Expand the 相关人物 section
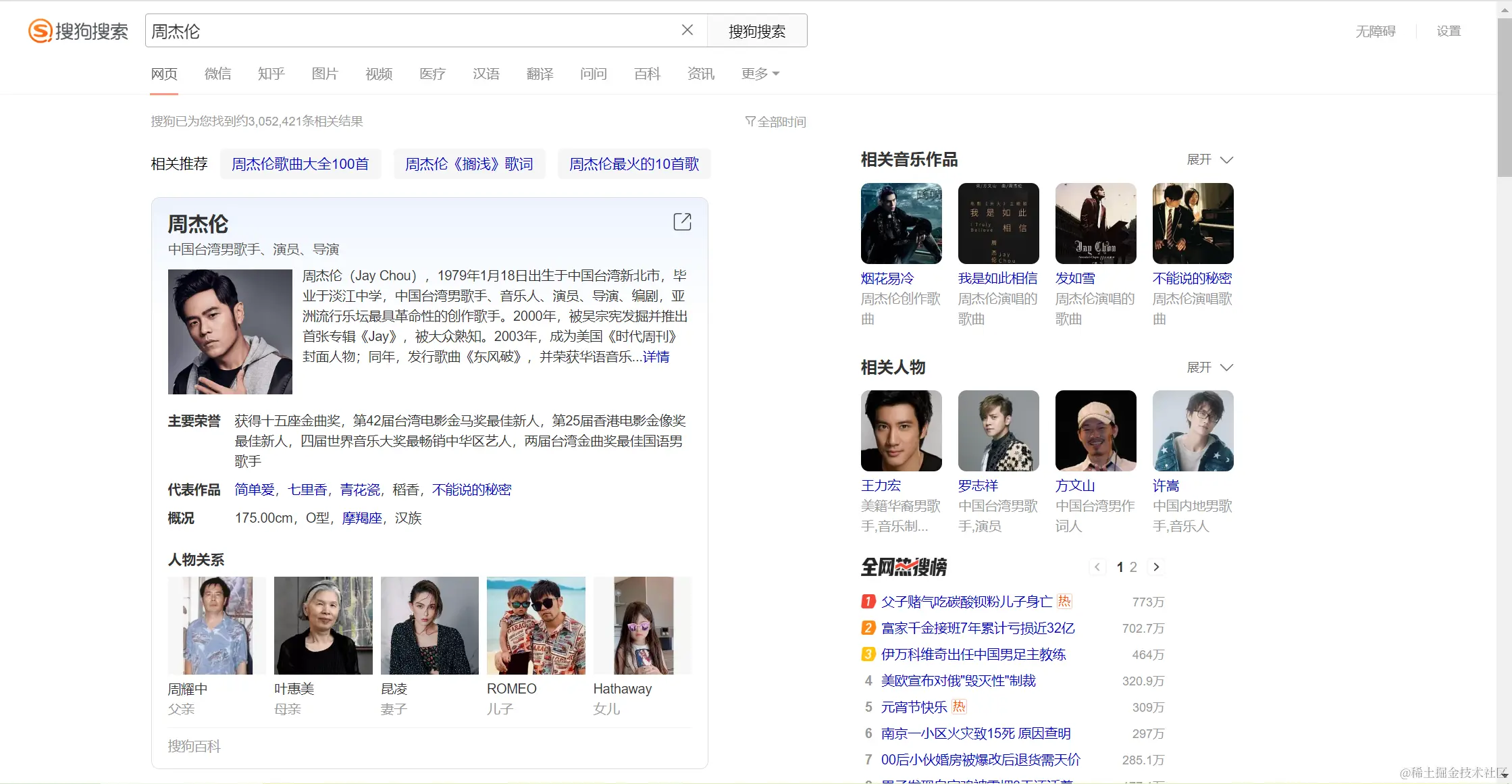Image resolution: width=1512 pixels, height=784 pixels. pyautogui.click(x=1210, y=367)
